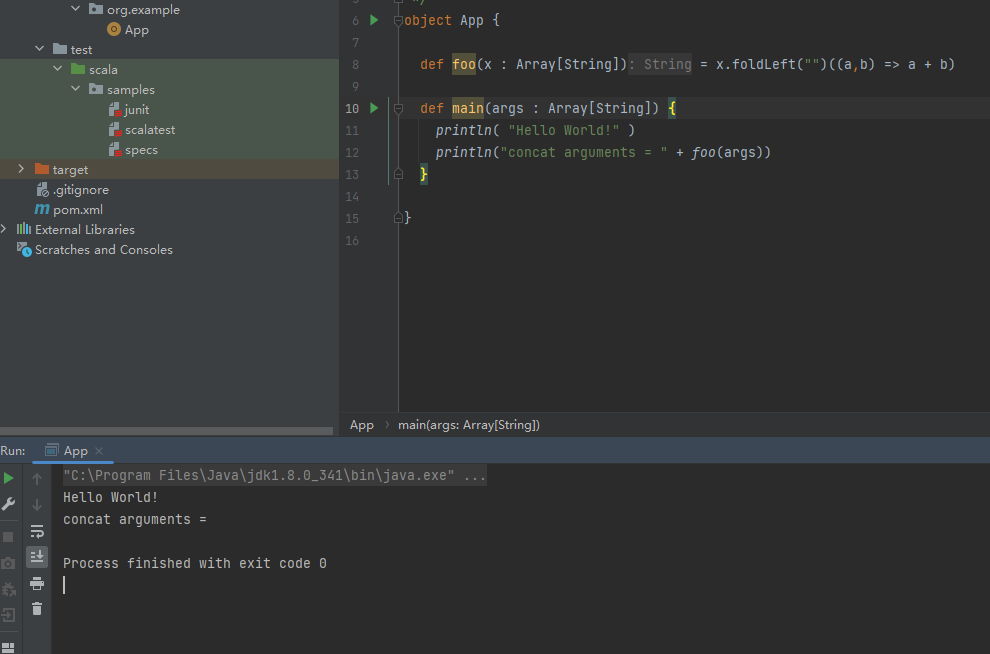990x654 pixels.
Task: Toggle soft-wrap in the console toolbar
Action: [37, 531]
